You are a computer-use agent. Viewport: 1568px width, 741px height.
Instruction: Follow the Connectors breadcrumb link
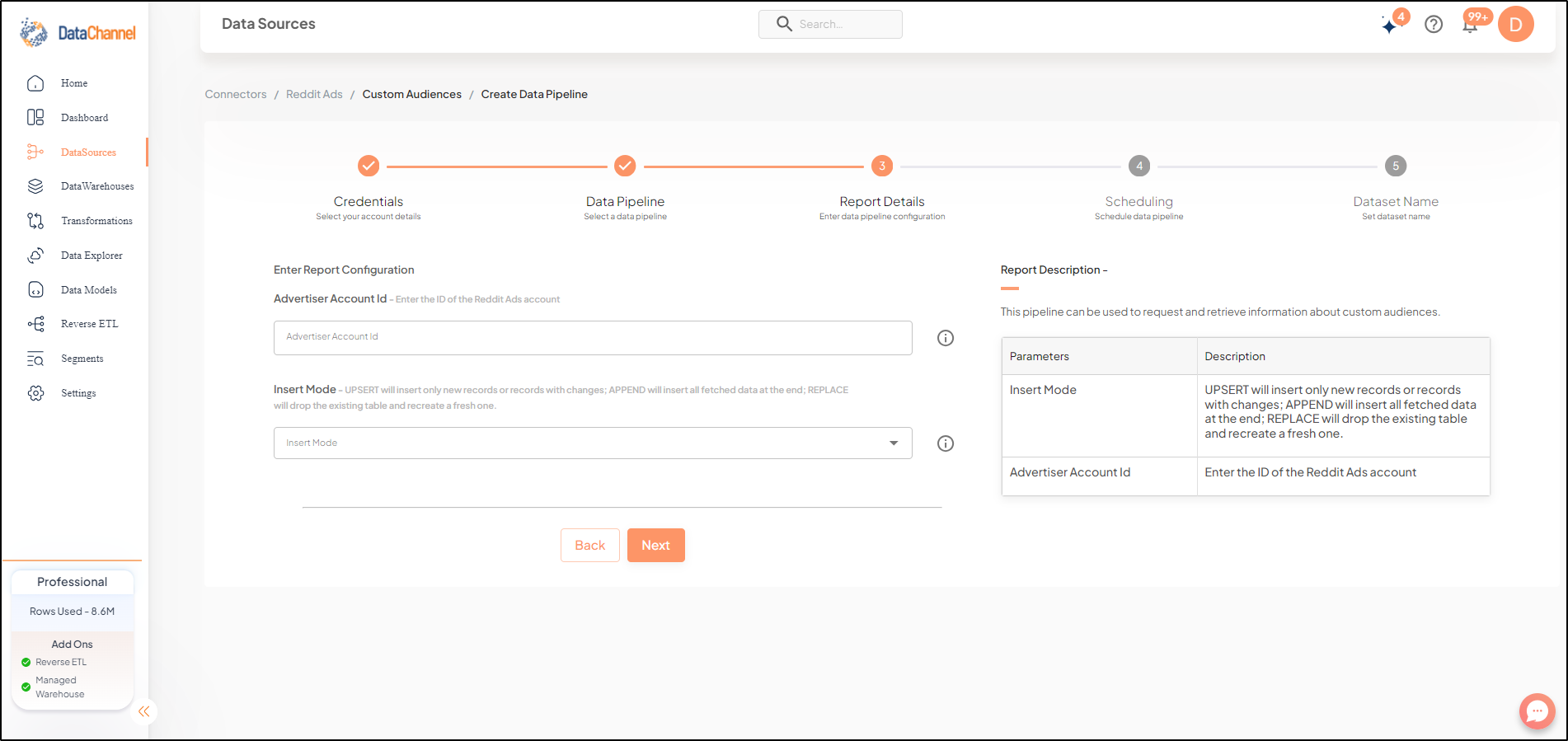click(x=236, y=94)
